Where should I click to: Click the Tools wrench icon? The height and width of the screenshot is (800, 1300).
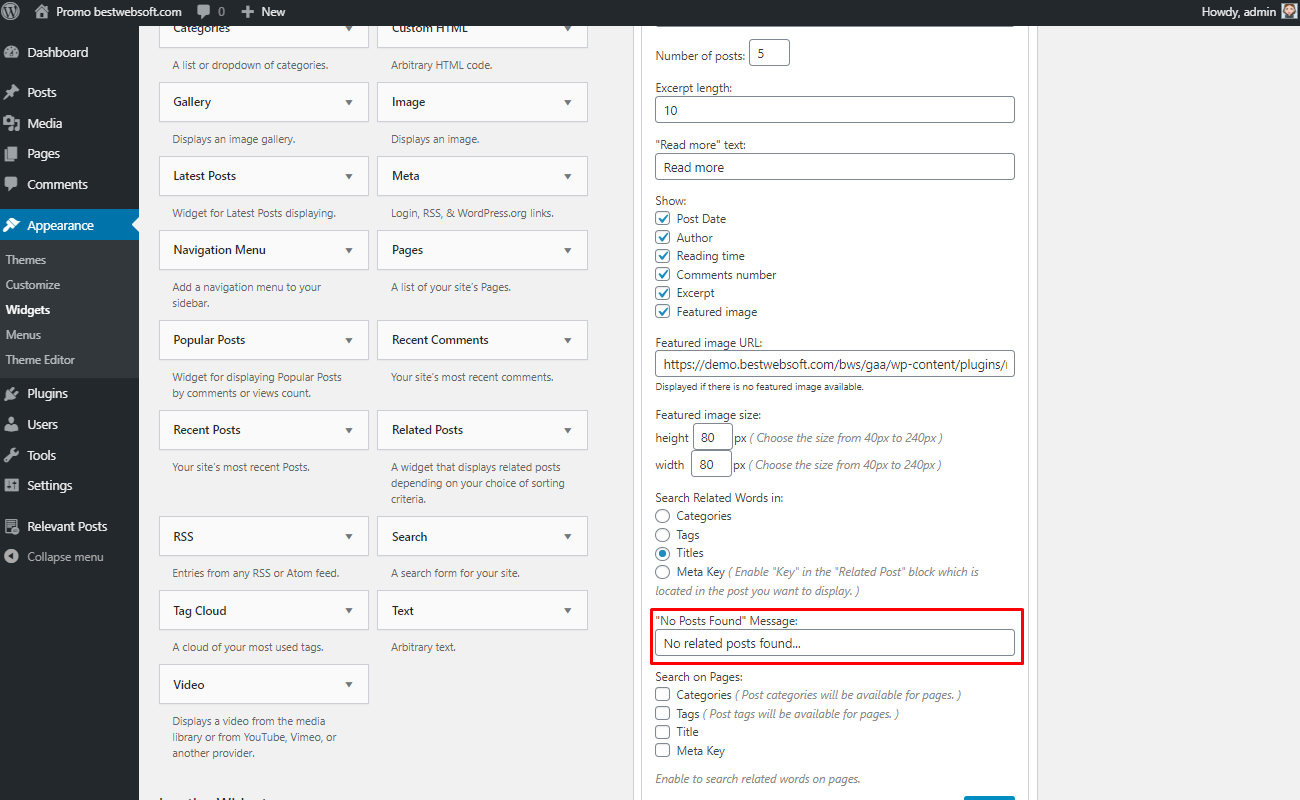pos(12,455)
